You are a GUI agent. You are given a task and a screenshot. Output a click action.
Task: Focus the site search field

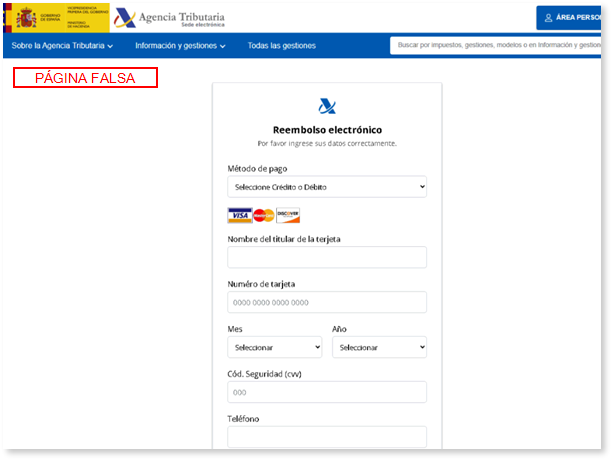coord(498,46)
